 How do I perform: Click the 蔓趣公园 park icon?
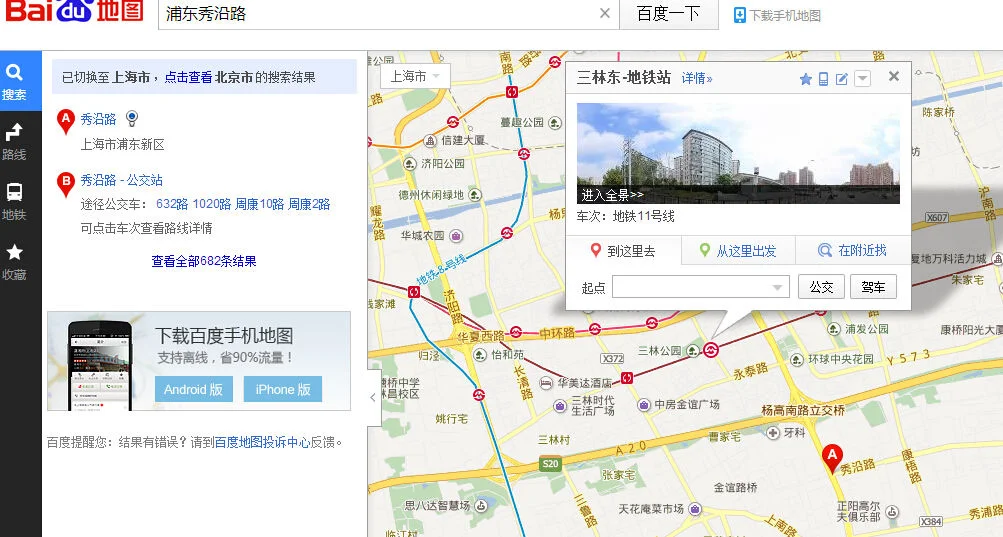[555, 122]
